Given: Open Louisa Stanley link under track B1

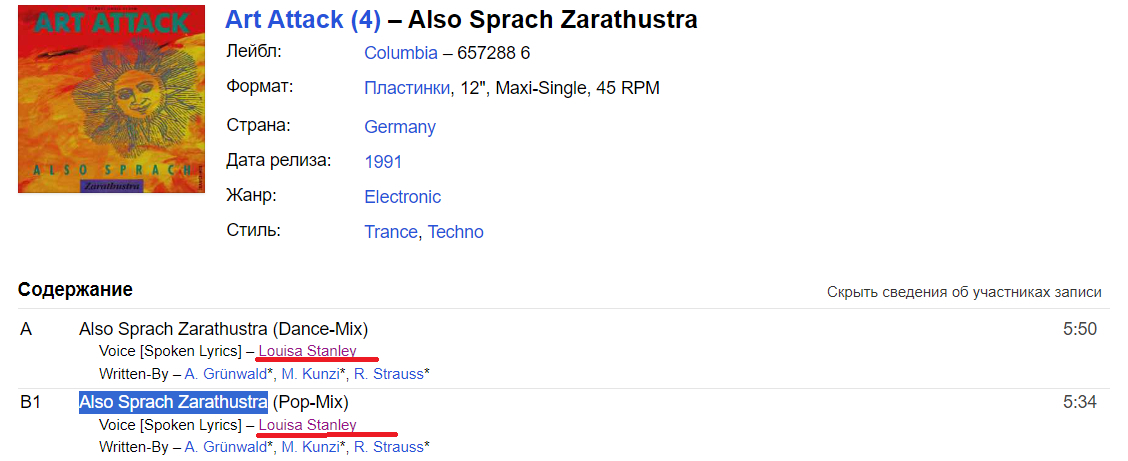Looking at the screenshot, I should (x=307, y=425).
